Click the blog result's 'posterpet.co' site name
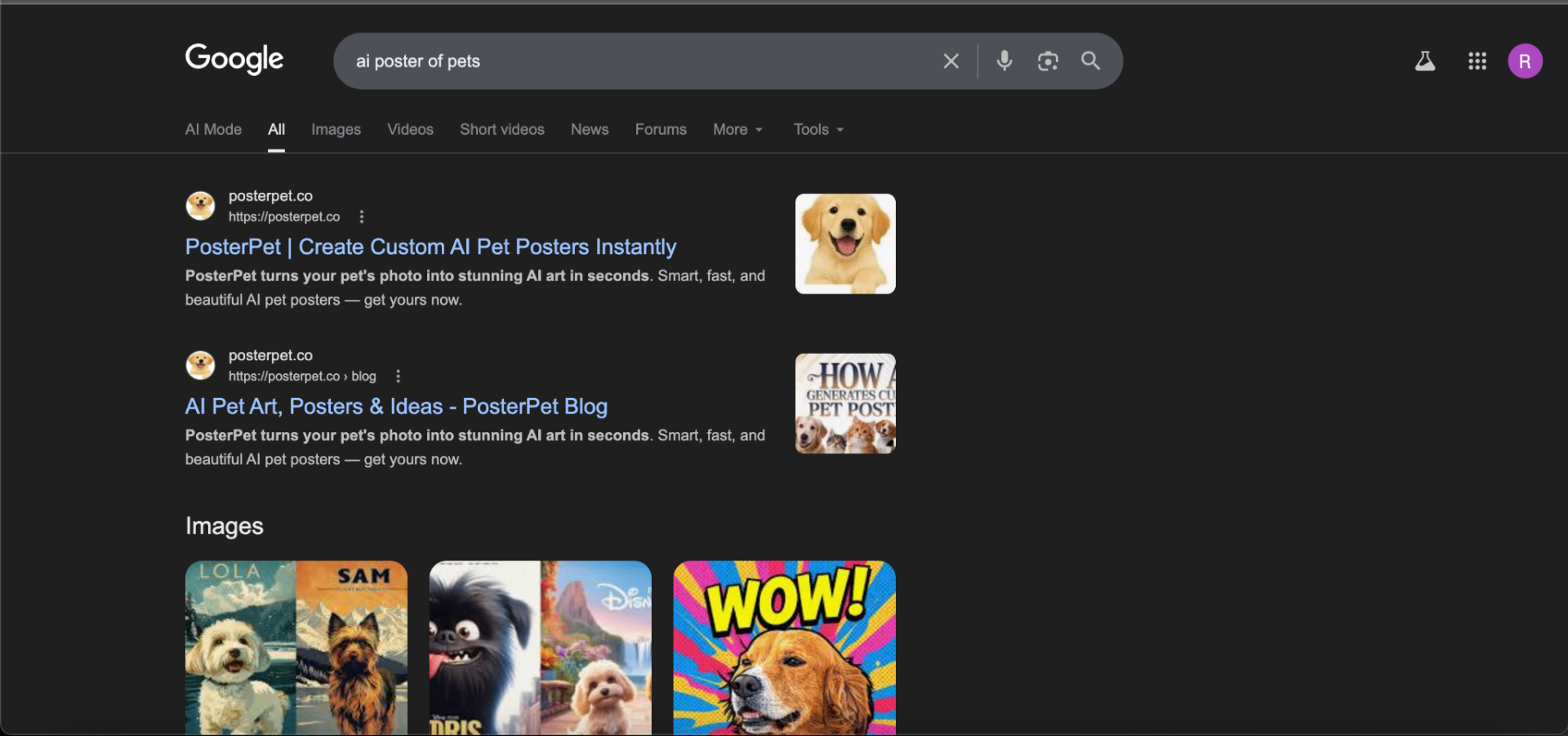The image size is (1568, 736). (270, 355)
